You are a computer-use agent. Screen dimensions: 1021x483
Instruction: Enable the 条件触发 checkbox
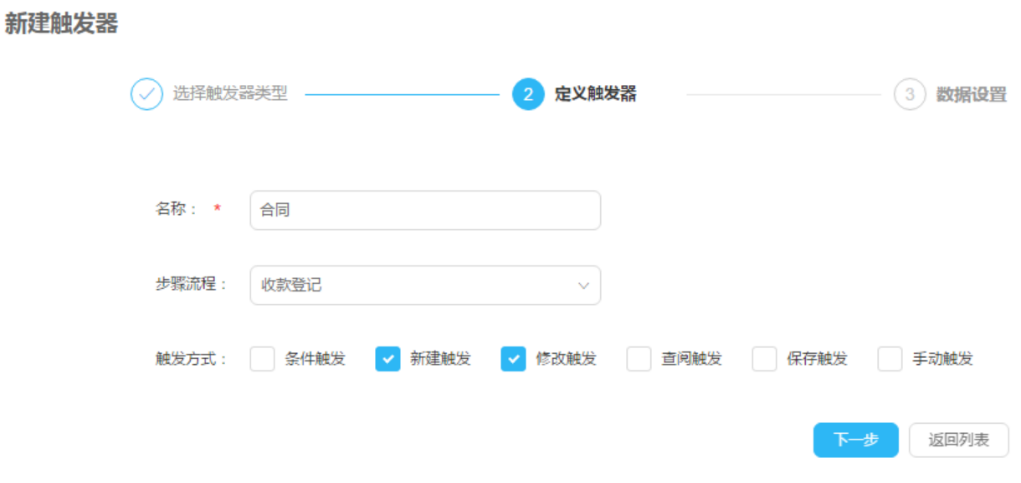click(262, 359)
